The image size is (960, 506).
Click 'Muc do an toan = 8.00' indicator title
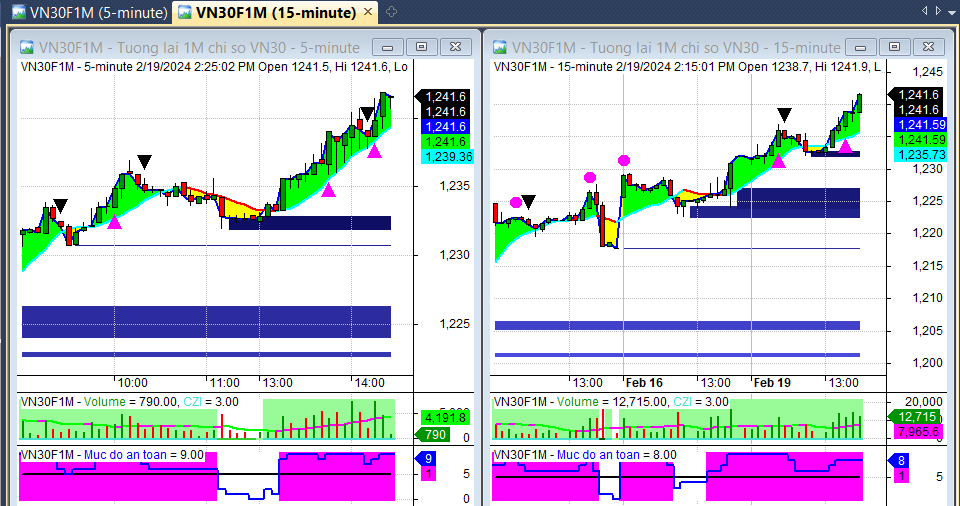(x=617, y=455)
